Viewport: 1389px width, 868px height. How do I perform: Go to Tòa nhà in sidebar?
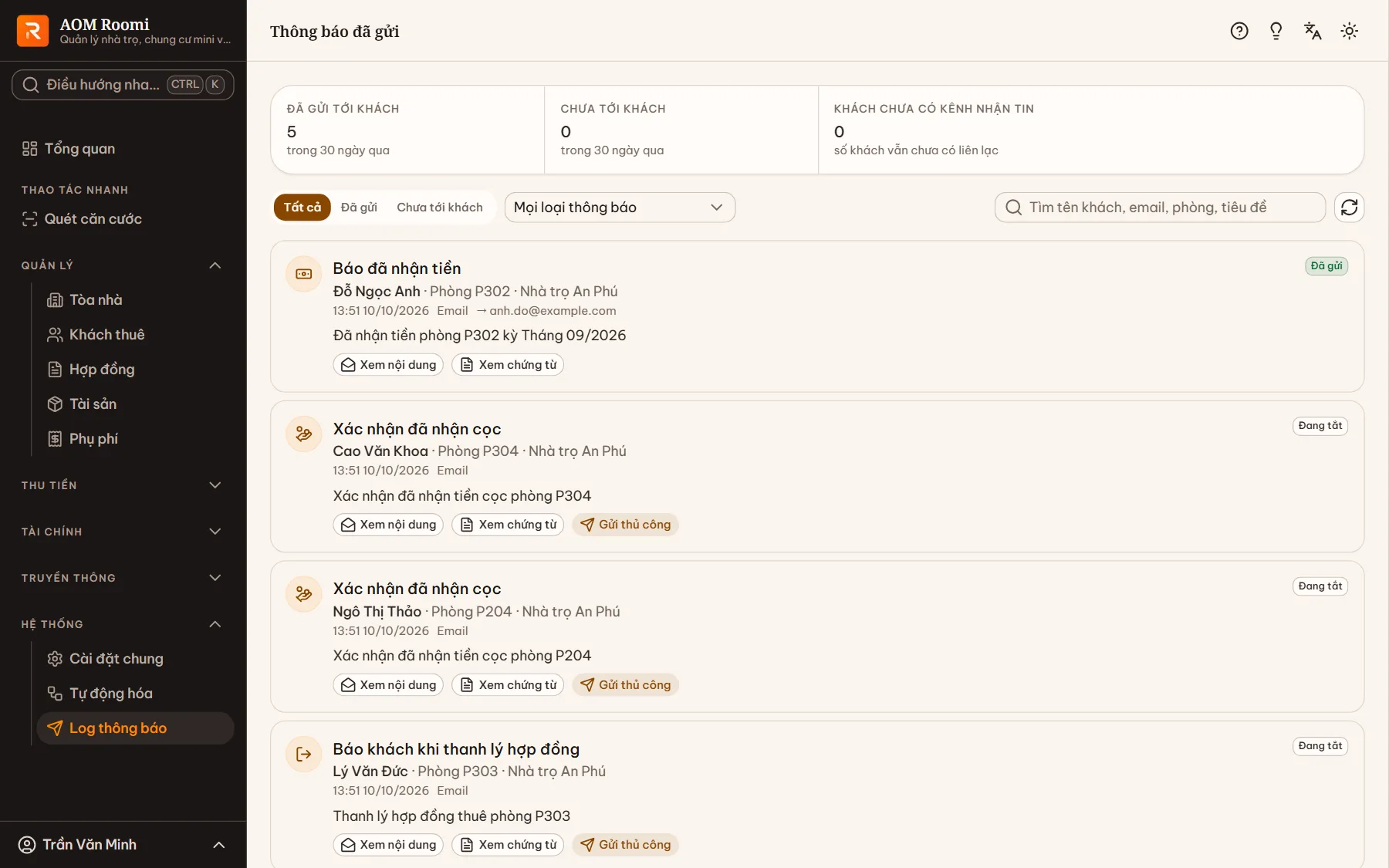tap(135, 300)
